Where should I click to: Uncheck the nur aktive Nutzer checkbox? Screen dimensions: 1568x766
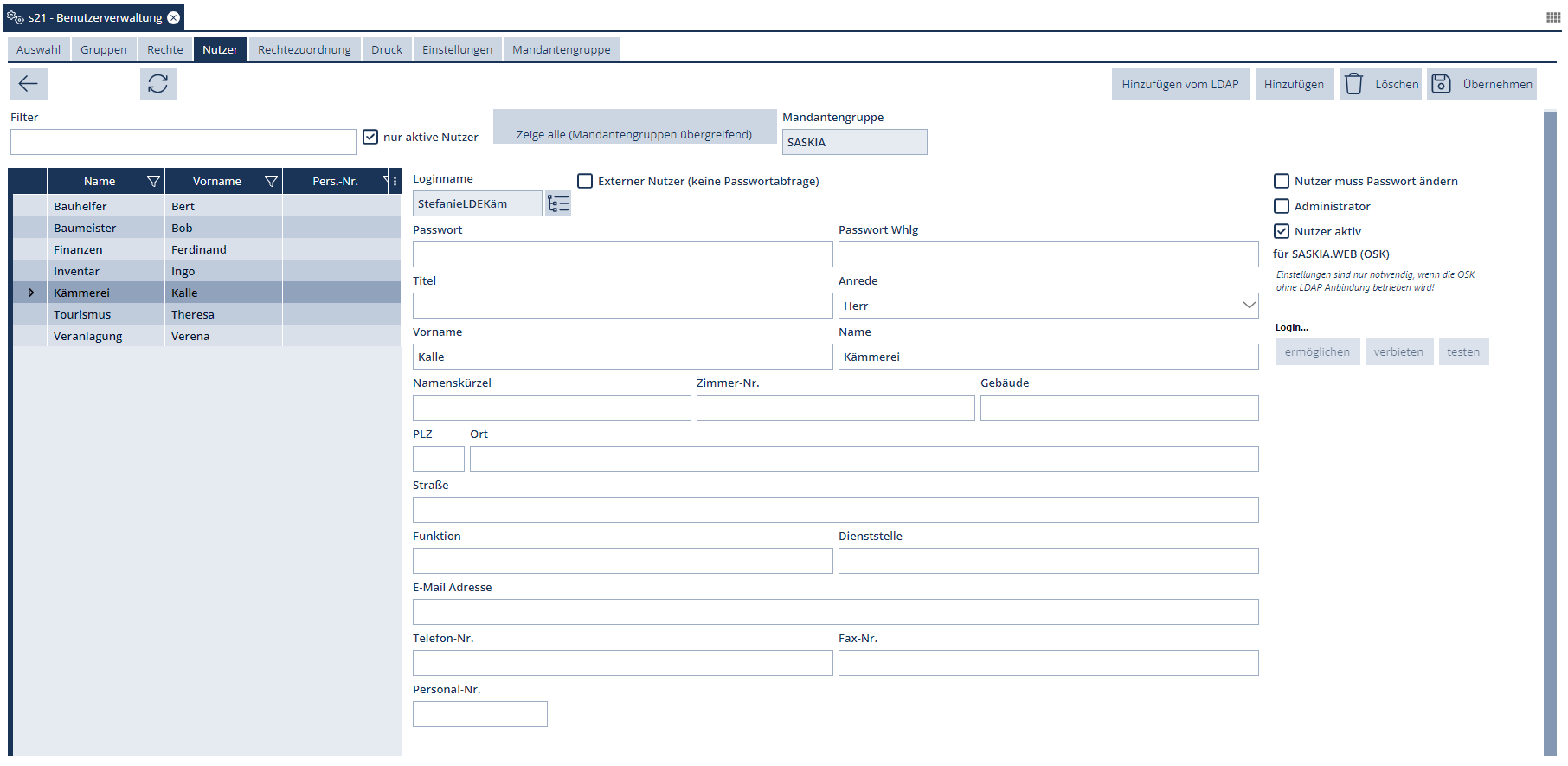click(x=370, y=137)
